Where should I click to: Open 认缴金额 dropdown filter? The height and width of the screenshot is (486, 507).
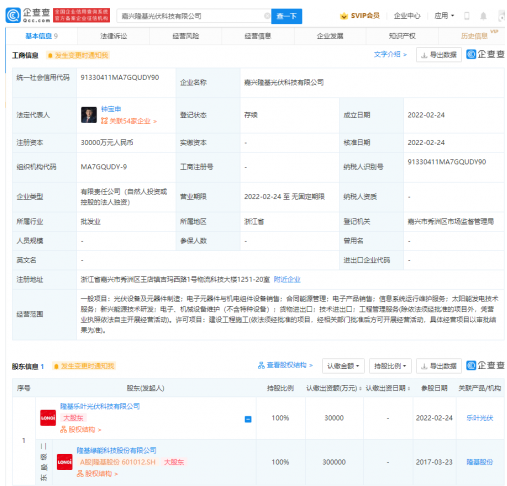pyautogui.click(x=343, y=366)
